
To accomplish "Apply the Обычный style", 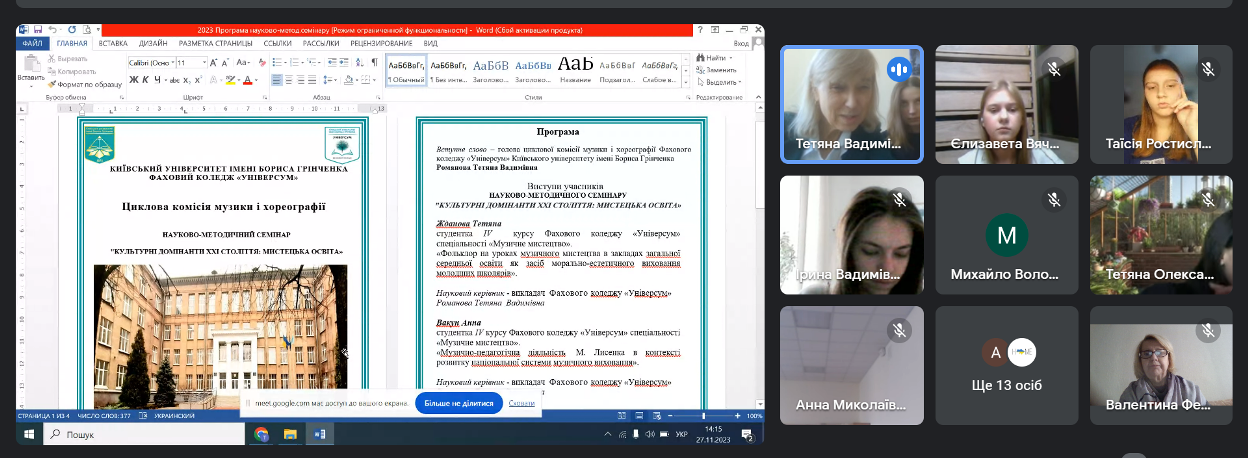I will pyautogui.click(x=406, y=71).
